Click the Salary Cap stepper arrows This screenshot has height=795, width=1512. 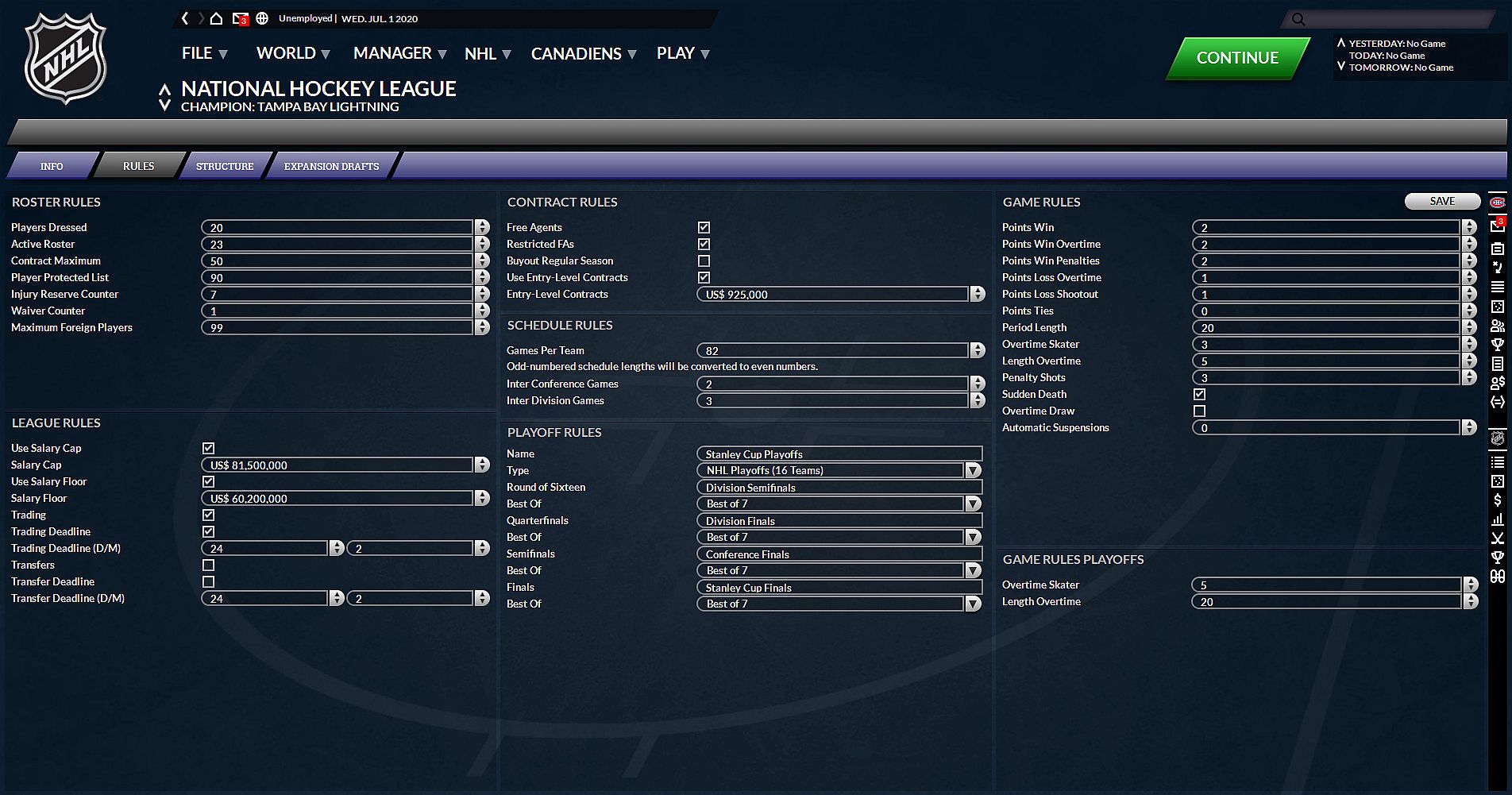482,465
